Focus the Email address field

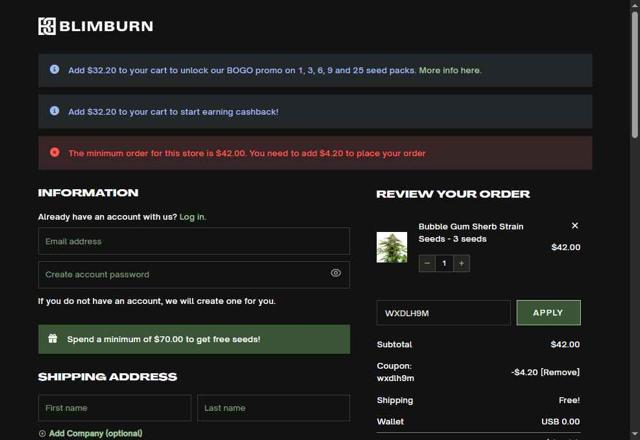click(194, 241)
